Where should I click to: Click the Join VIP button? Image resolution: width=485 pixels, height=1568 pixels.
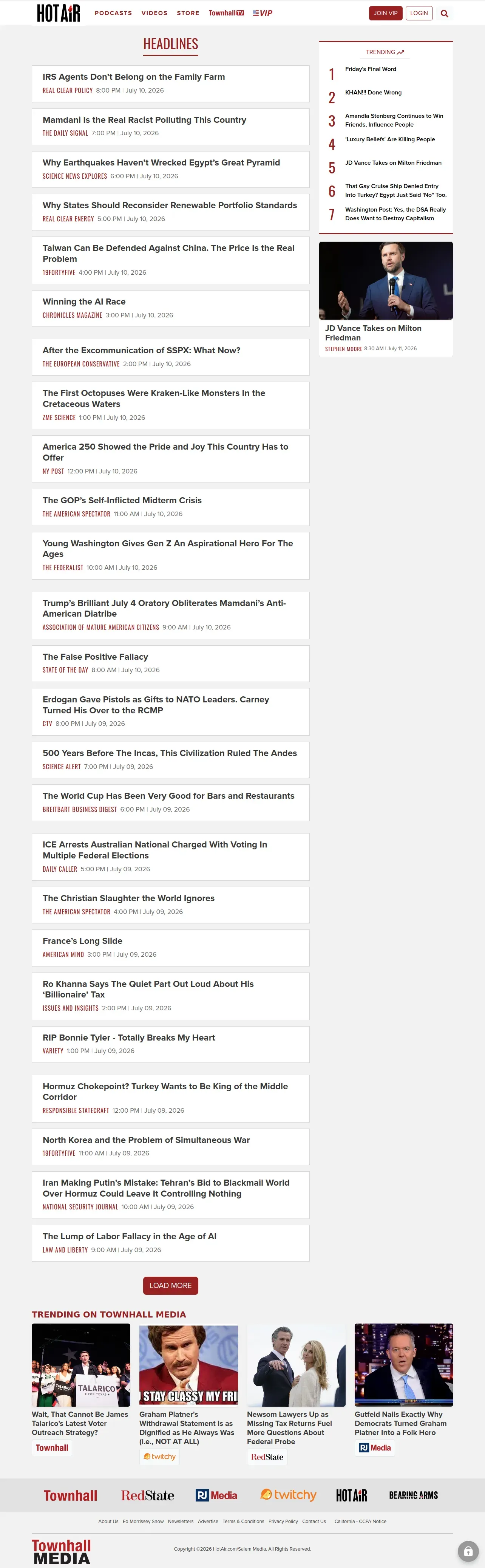[x=385, y=13]
